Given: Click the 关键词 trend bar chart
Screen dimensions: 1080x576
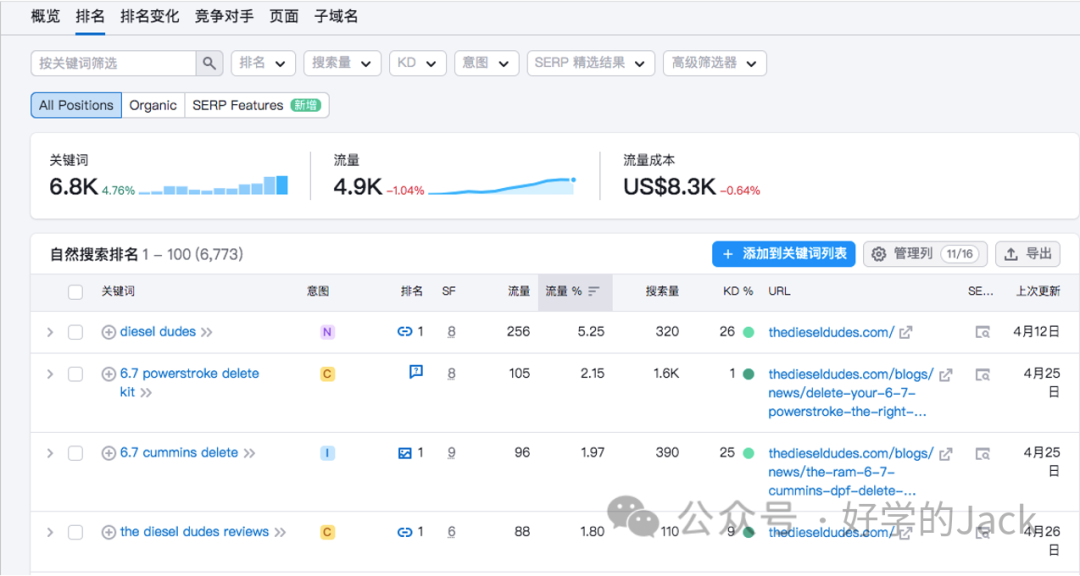Looking at the screenshot, I should 214,186.
